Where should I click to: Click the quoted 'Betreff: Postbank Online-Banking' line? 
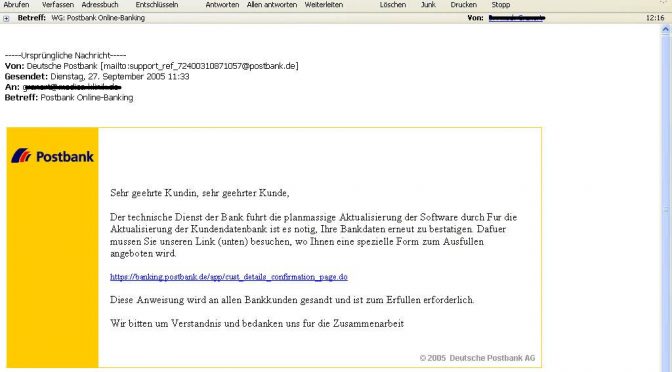(x=69, y=98)
